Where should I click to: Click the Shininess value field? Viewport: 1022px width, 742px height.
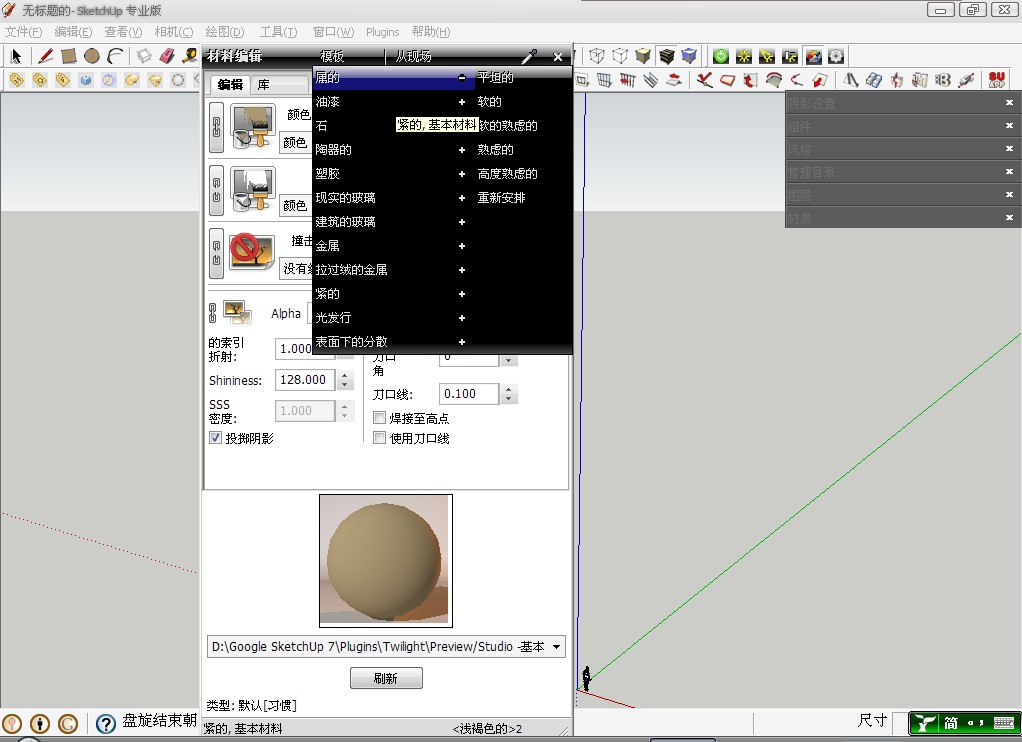pos(304,379)
